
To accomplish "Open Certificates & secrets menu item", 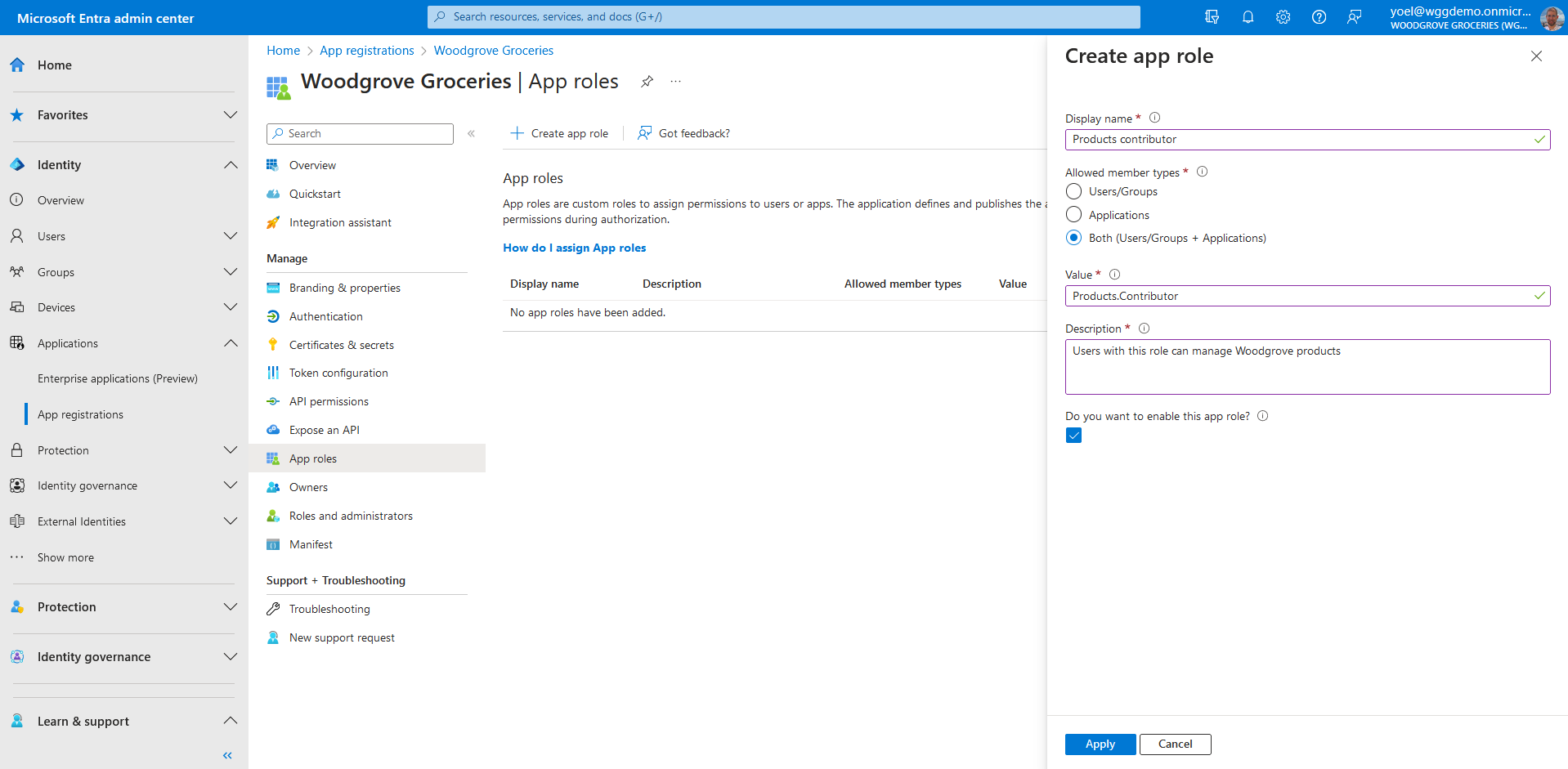I will 341,345.
